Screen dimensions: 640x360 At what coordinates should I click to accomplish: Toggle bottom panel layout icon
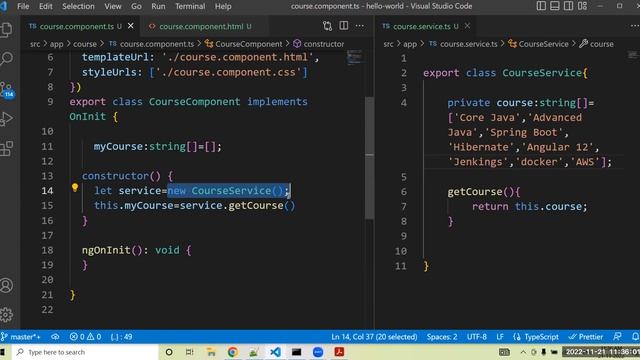tap(555, 6)
